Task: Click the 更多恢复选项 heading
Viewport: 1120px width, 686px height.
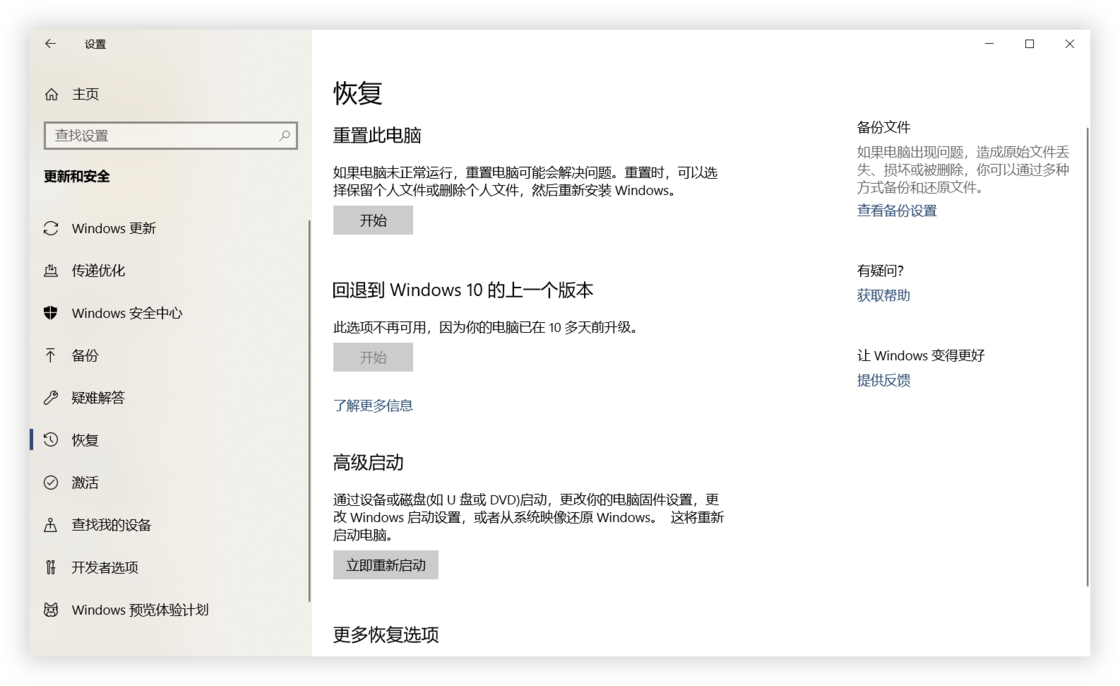Action: 386,635
